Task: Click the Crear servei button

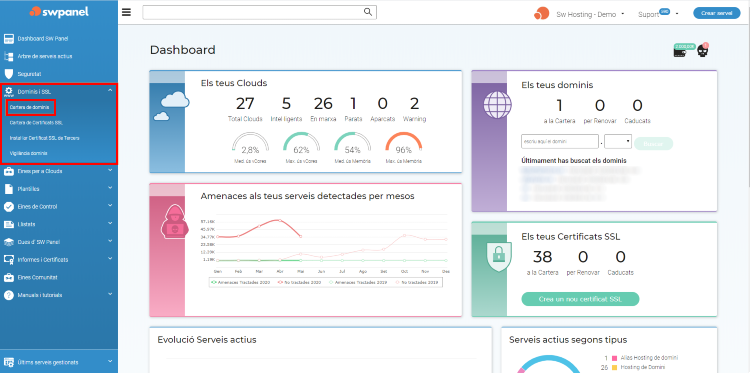Action: (x=717, y=13)
